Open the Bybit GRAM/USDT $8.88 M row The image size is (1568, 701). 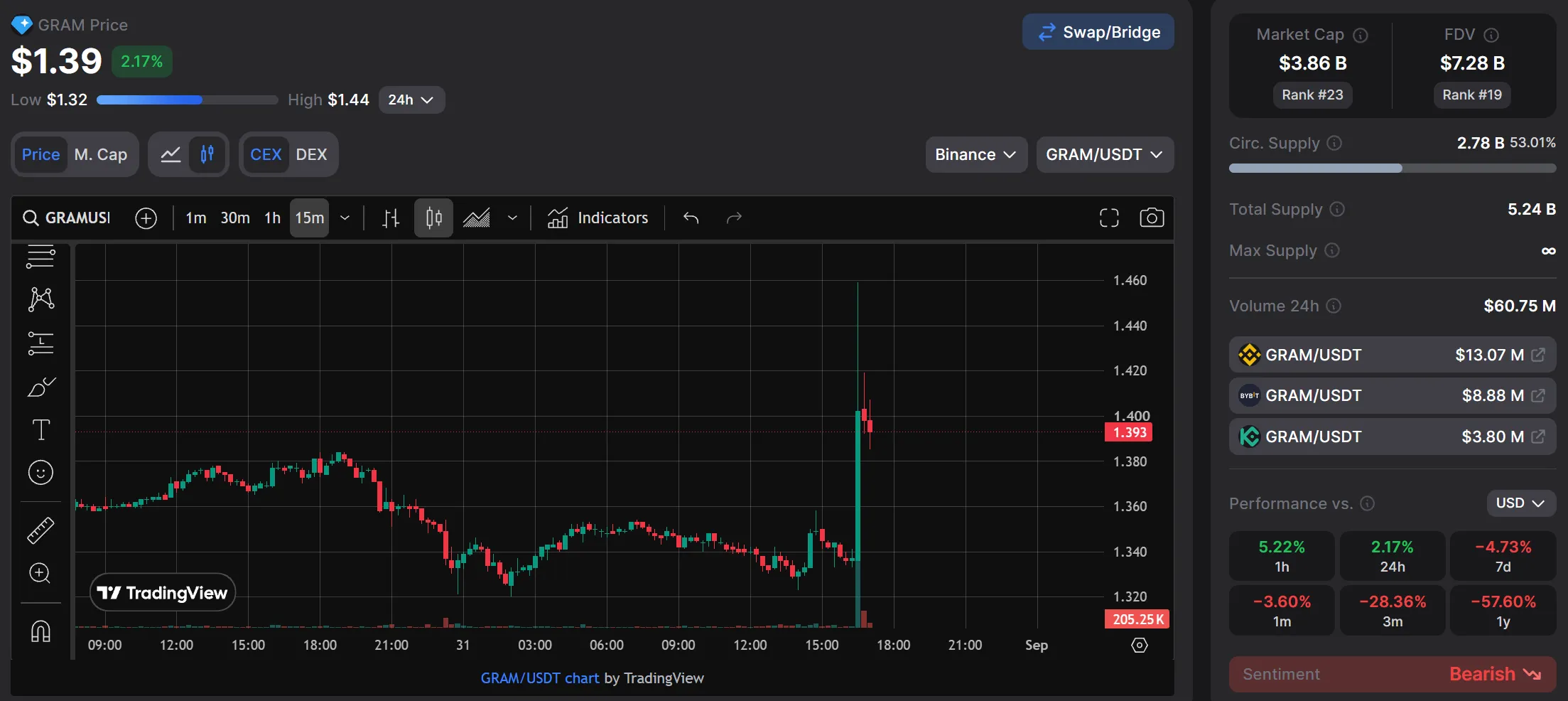tap(1393, 395)
